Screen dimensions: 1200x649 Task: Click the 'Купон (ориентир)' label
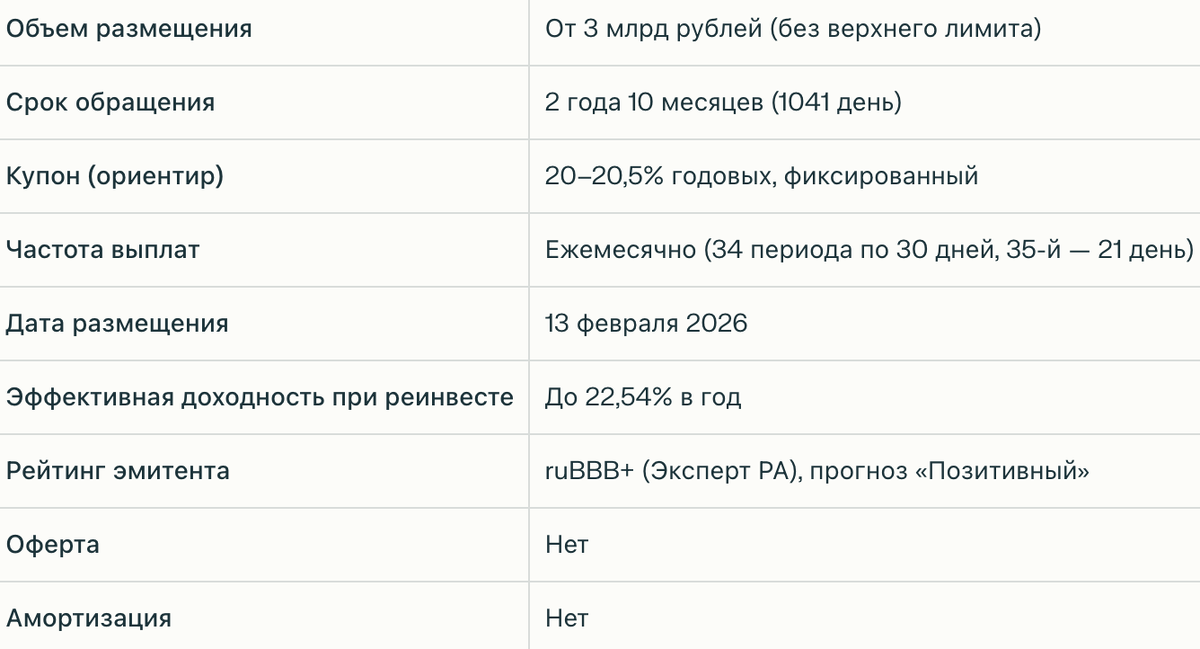coord(115,176)
